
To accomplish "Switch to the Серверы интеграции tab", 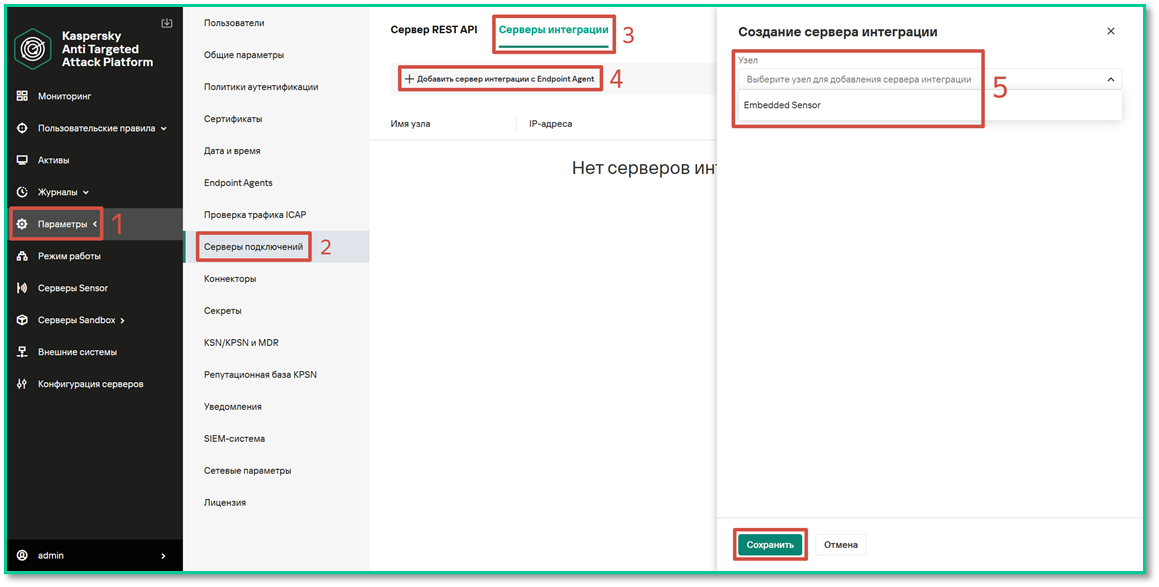I will 554,30.
